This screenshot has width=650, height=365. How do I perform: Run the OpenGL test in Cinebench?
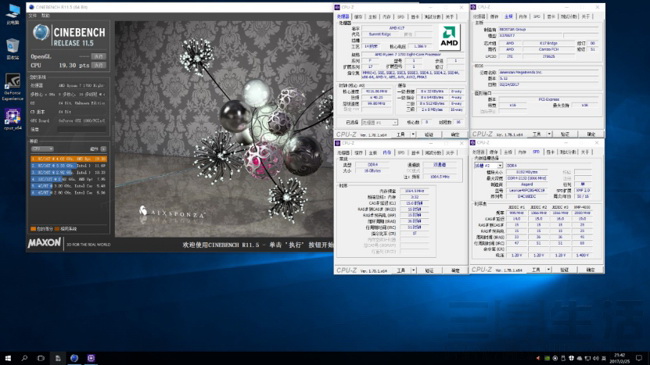pyautogui.click(x=99, y=56)
